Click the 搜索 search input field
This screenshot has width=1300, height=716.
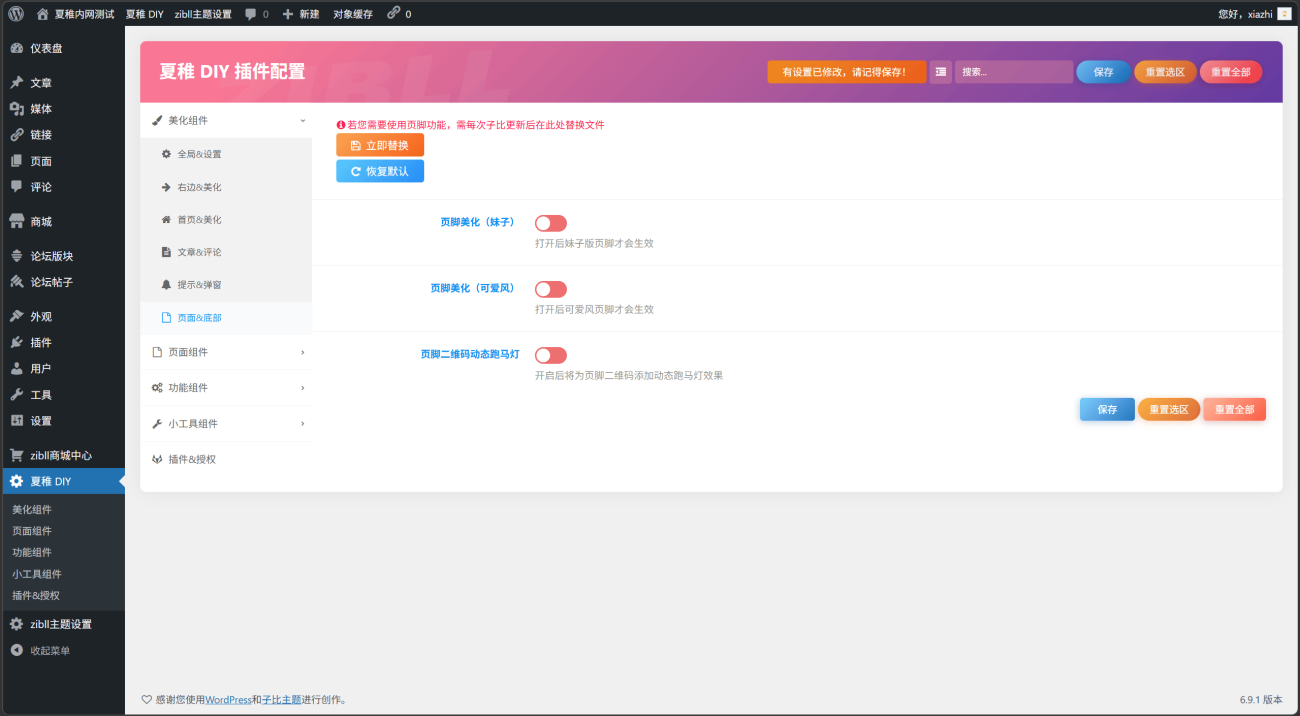[1013, 72]
